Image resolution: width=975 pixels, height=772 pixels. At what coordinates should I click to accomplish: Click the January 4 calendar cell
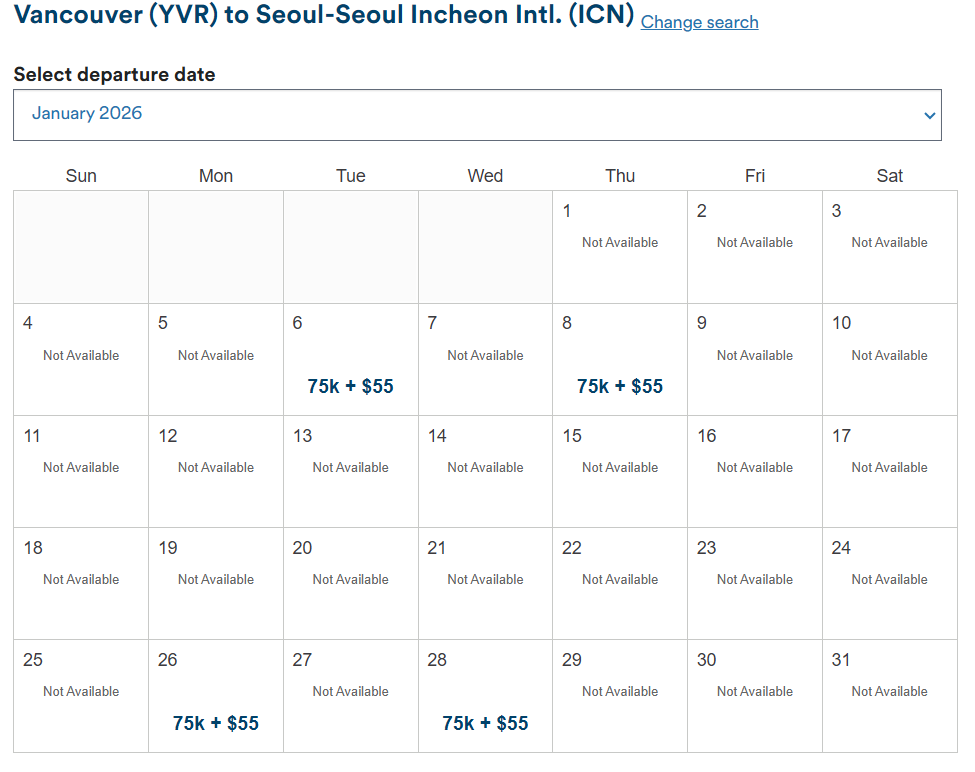[81, 359]
